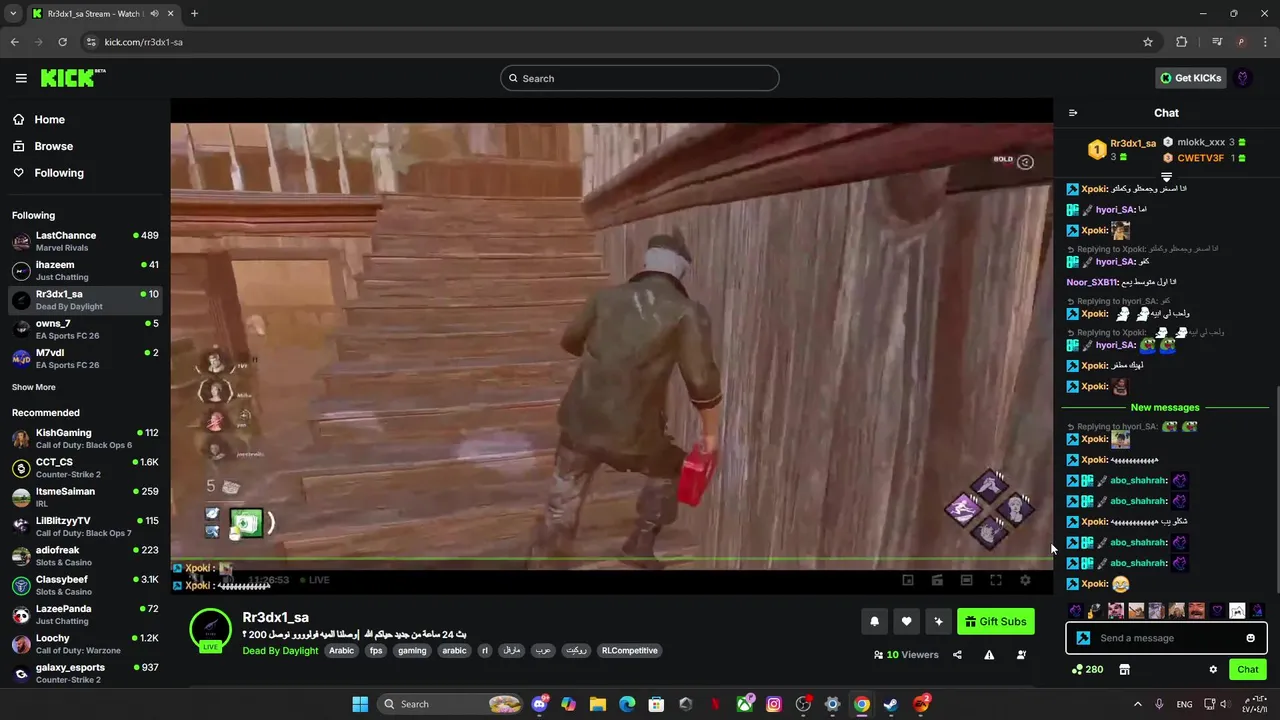This screenshot has height=720, width=1280.
Task: Jump to New messages in chat
Action: coord(1165,407)
